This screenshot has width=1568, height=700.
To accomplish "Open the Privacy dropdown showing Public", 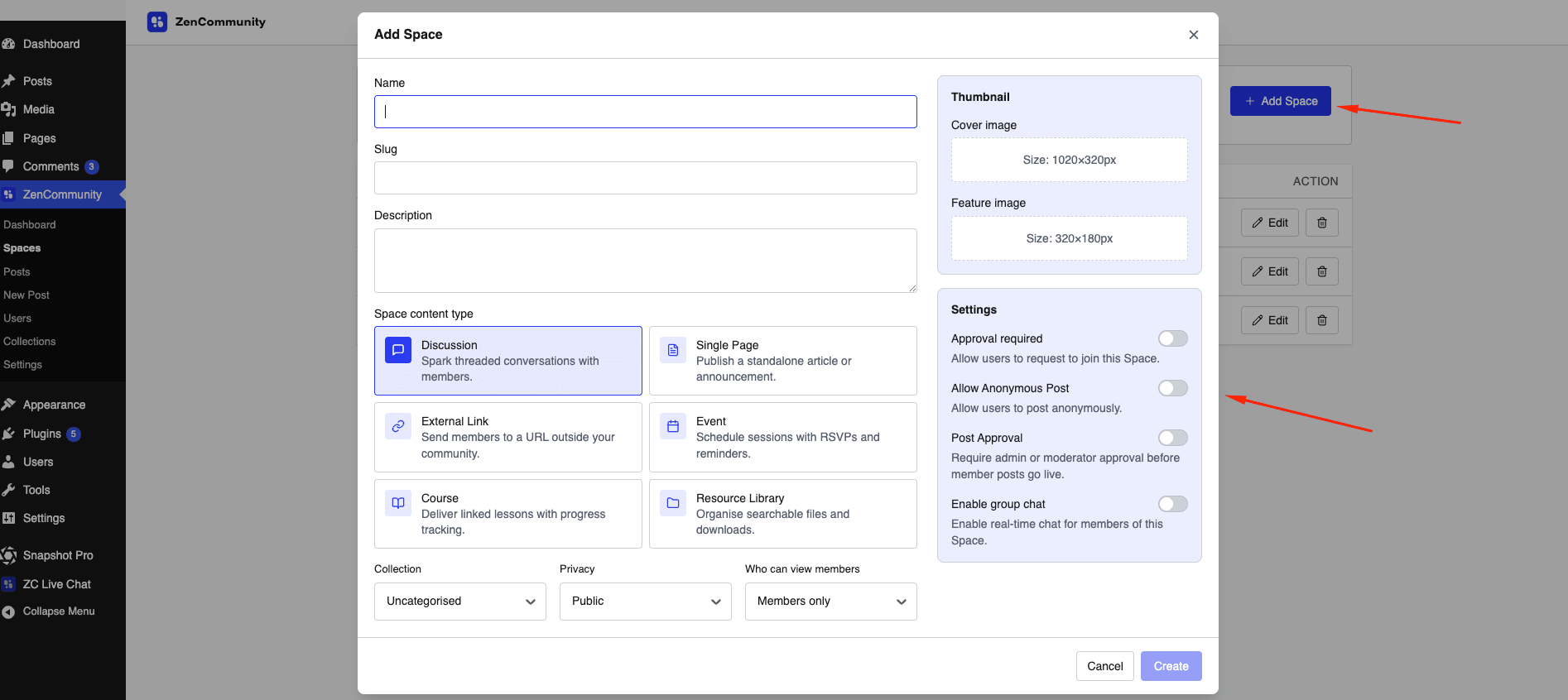I will click(x=646, y=602).
